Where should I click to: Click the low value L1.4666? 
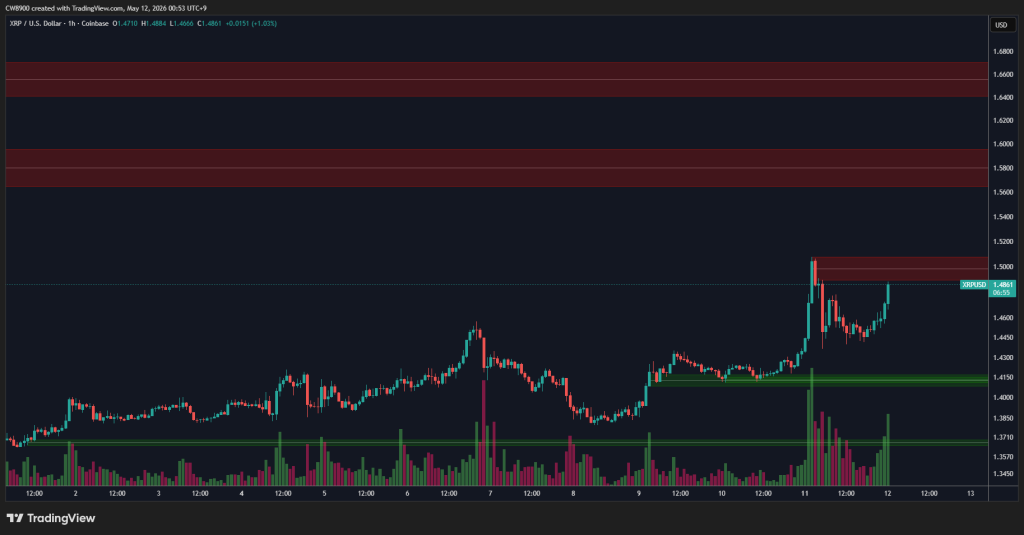pyautogui.click(x=182, y=24)
